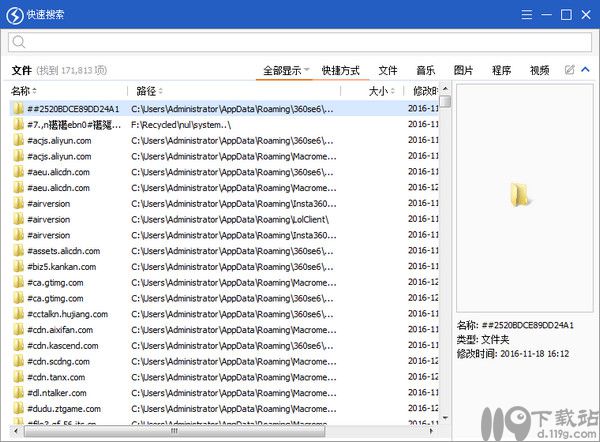Collapse the filter bar with up chevron

pyautogui.click(x=585, y=70)
